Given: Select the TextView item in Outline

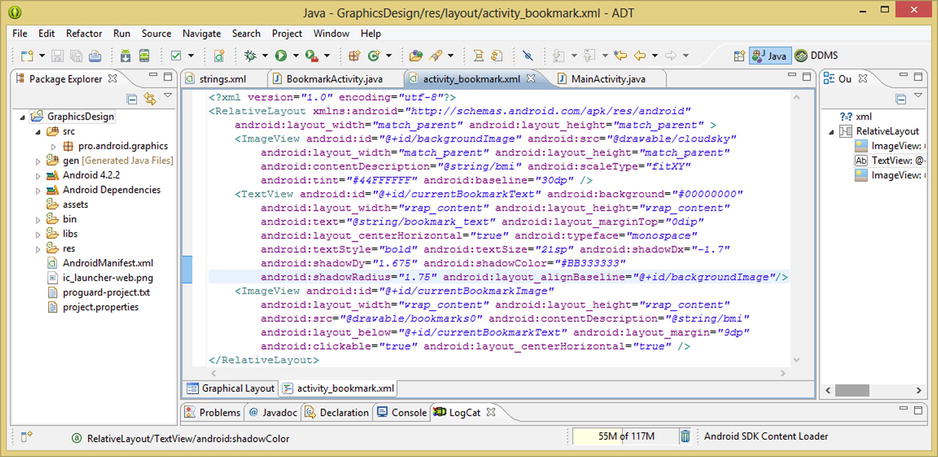Looking at the screenshot, I should pyautogui.click(x=890, y=161).
